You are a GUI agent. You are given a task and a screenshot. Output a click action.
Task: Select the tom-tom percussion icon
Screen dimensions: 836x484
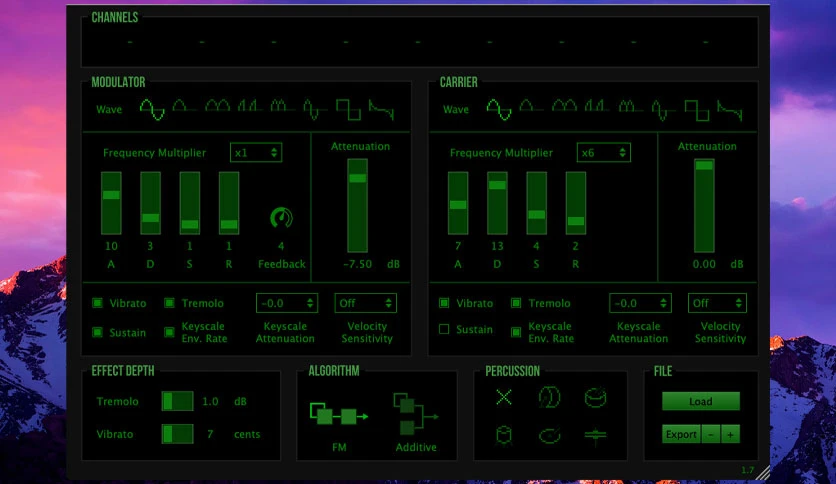[x=504, y=435]
